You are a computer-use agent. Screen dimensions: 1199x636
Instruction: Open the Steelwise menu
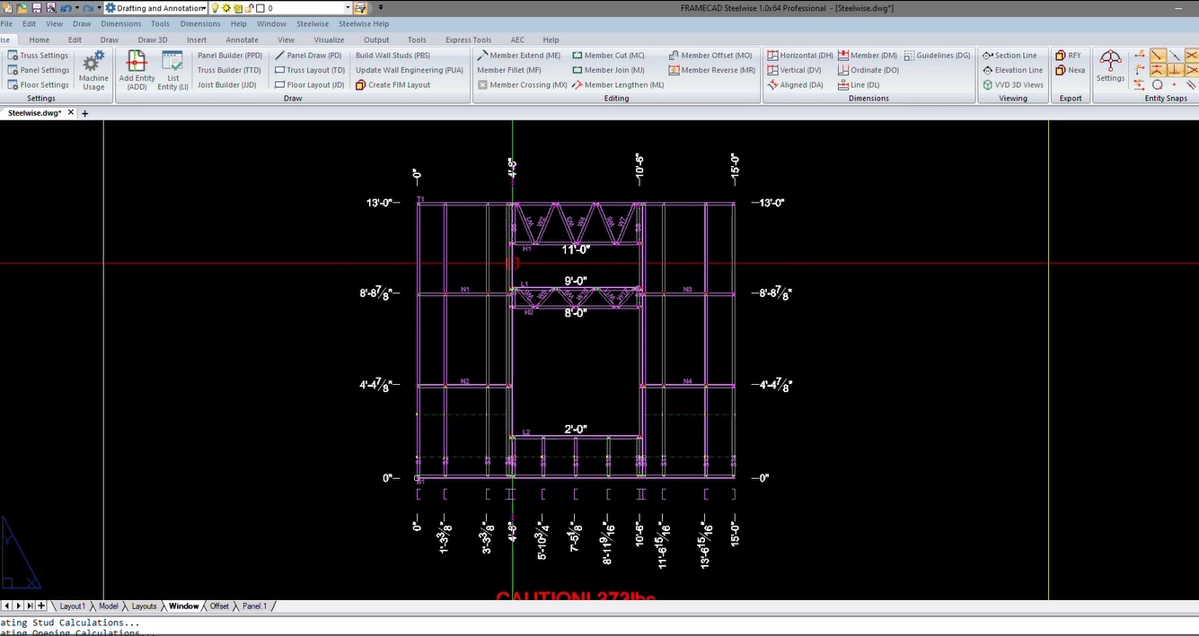point(313,23)
